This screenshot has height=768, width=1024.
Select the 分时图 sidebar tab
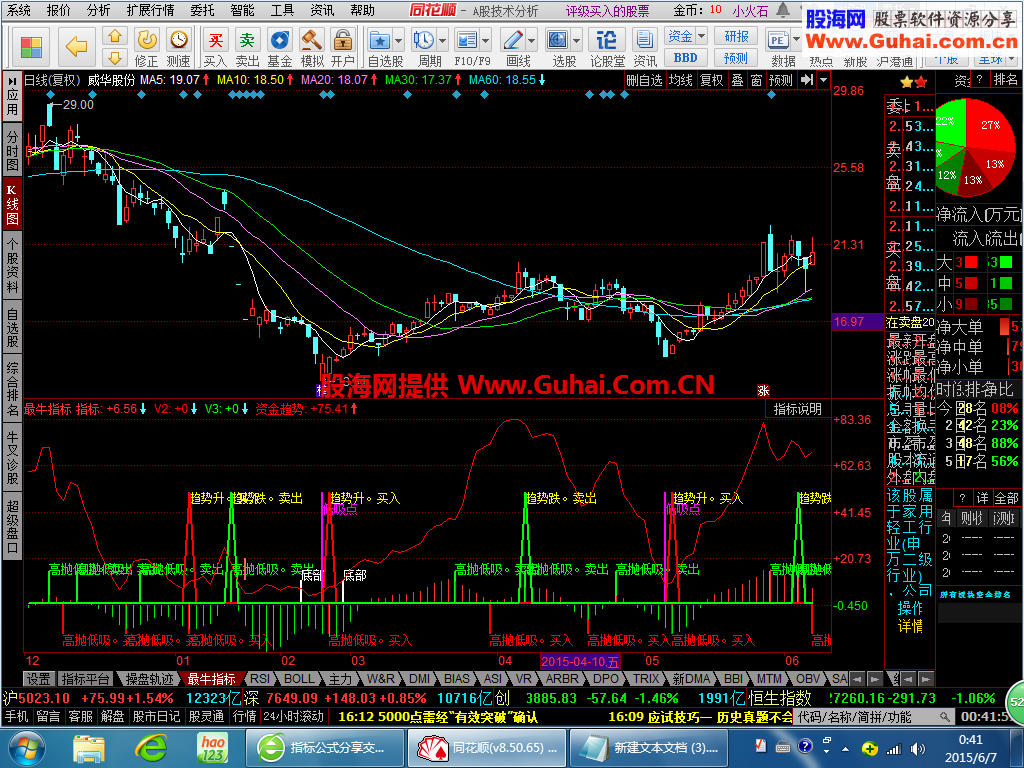[12, 150]
